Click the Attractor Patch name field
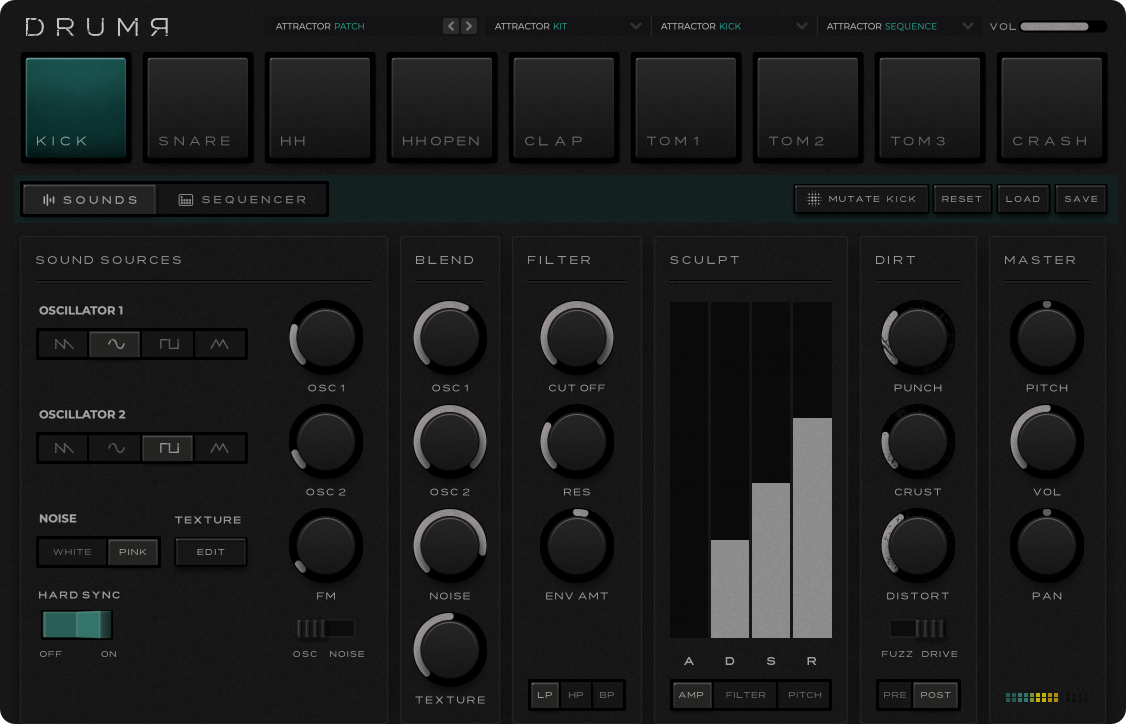The height and width of the screenshot is (724, 1126). click(353, 27)
